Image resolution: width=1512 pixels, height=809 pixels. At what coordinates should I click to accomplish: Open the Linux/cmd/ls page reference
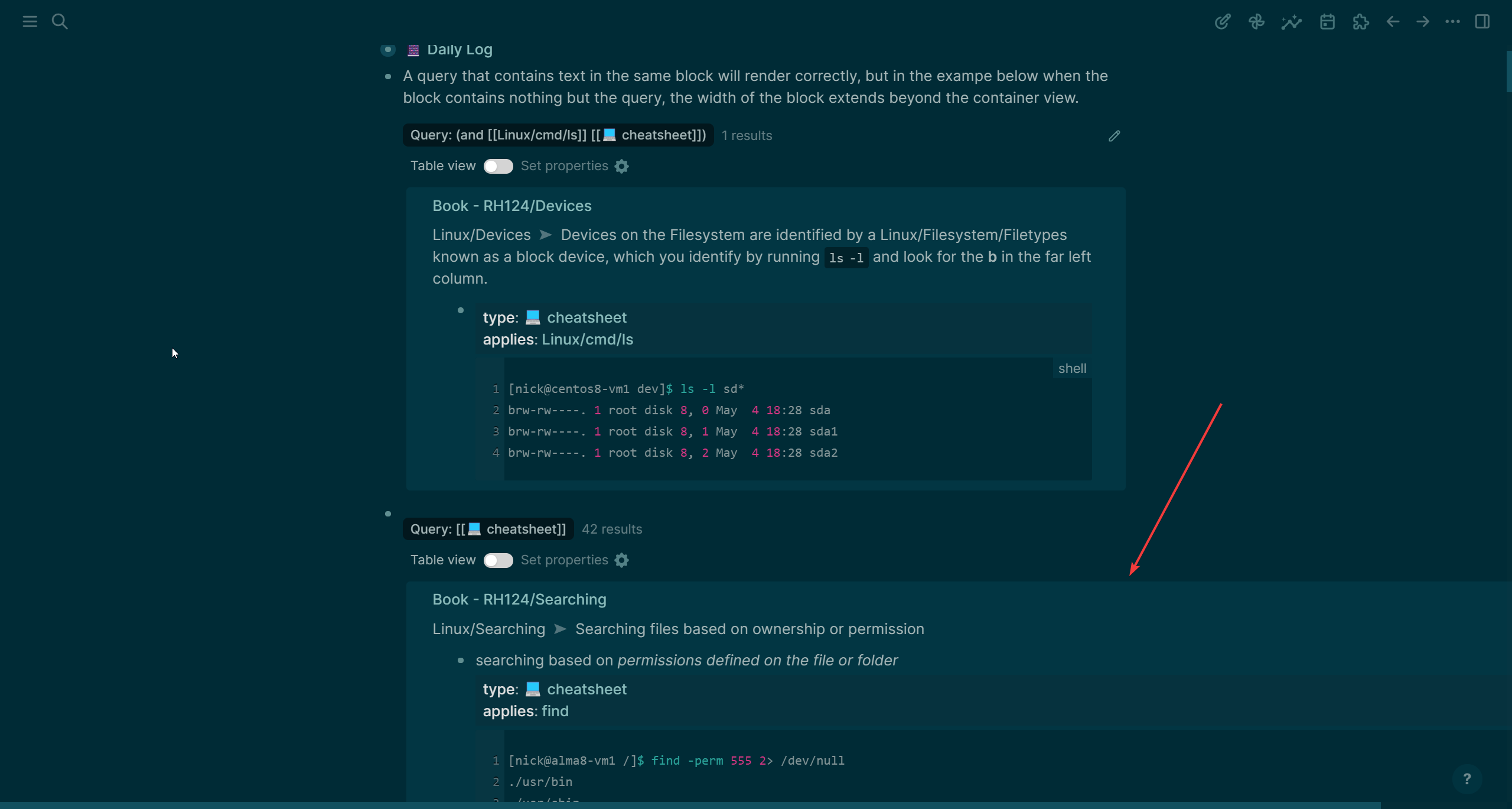point(587,339)
